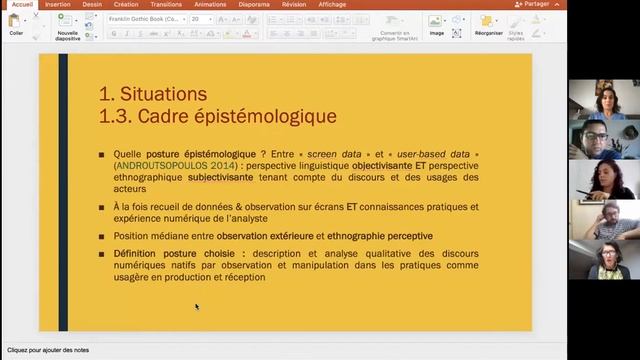This screenshot has height=360, width=640.
Task: Open the Réorganiser dropdown arrow
Action: pyautogui.click(x=497, y=20)
